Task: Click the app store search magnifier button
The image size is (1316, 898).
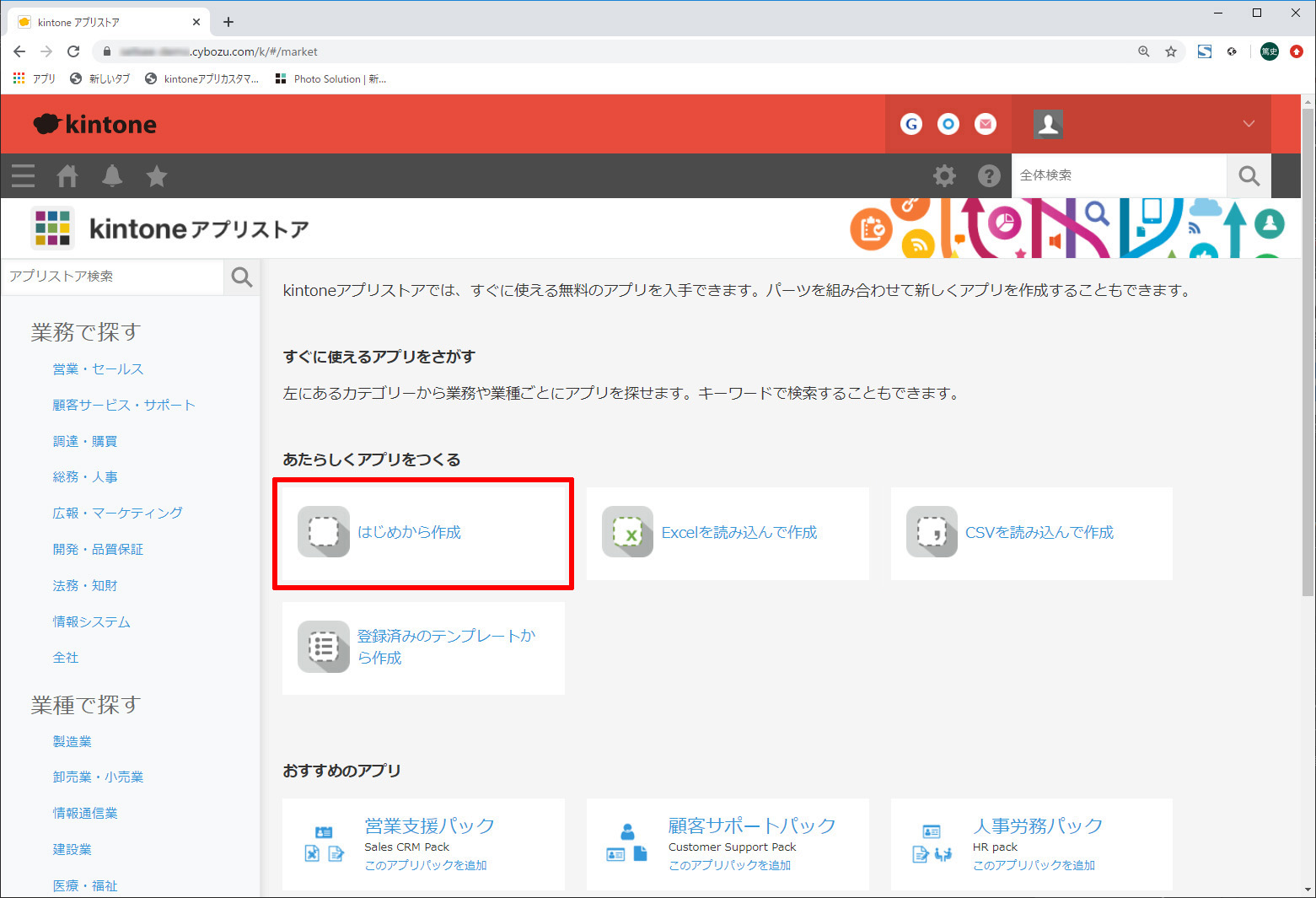Action: (x=242, y=277)
